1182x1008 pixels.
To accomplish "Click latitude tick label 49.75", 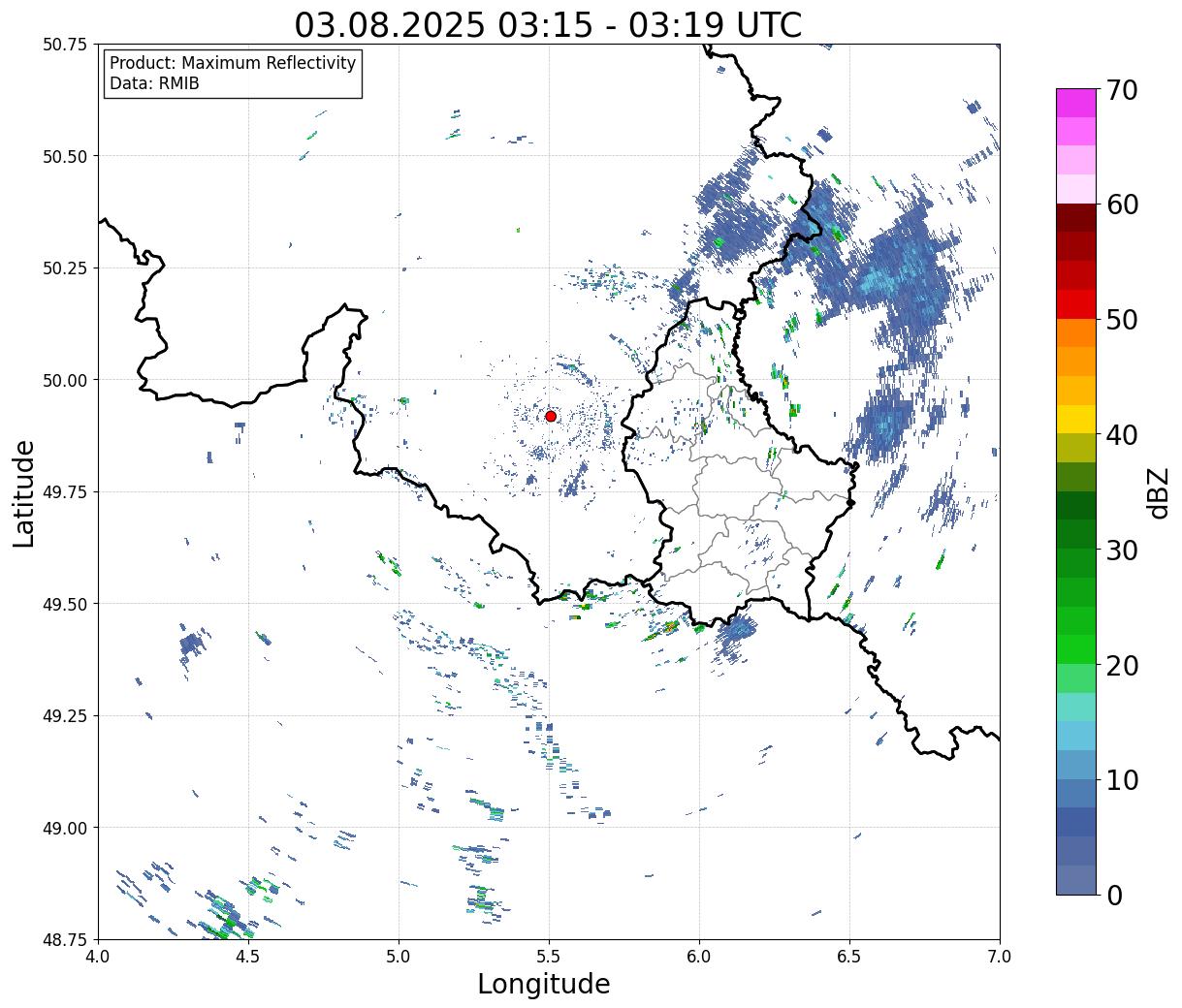I will click(x=65, y=492).
